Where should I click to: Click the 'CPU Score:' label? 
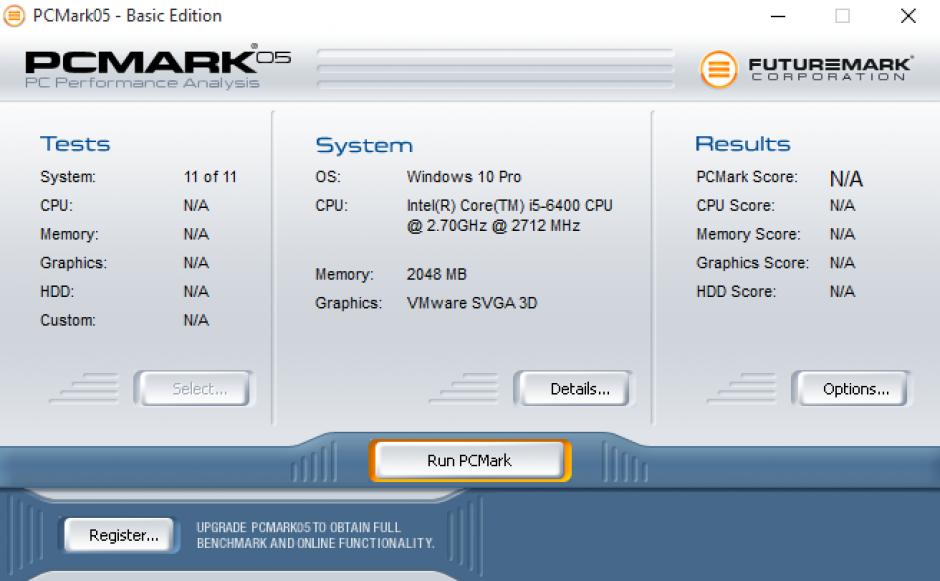point(735,206)
